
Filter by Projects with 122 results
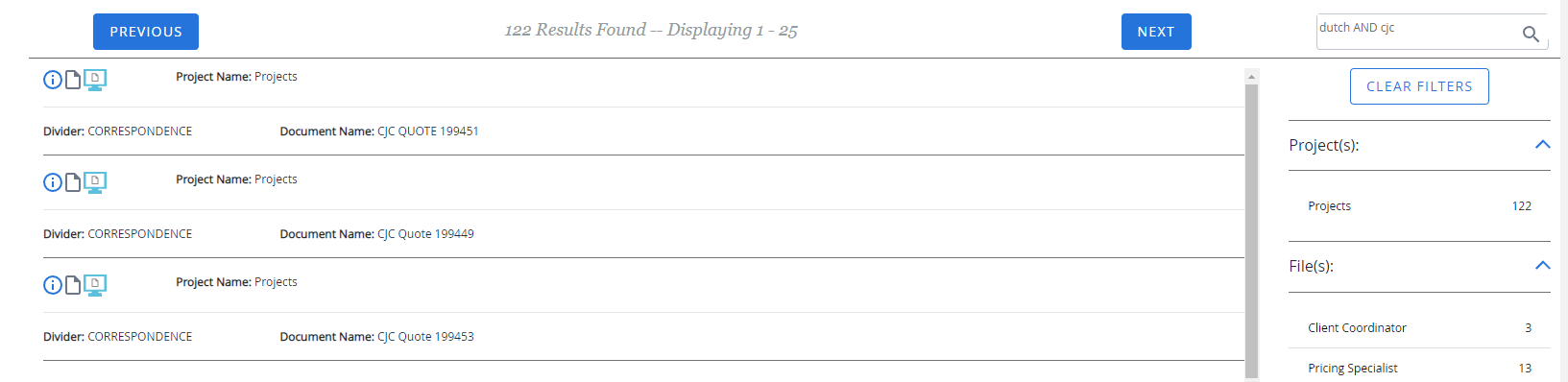coord(1419,206)
